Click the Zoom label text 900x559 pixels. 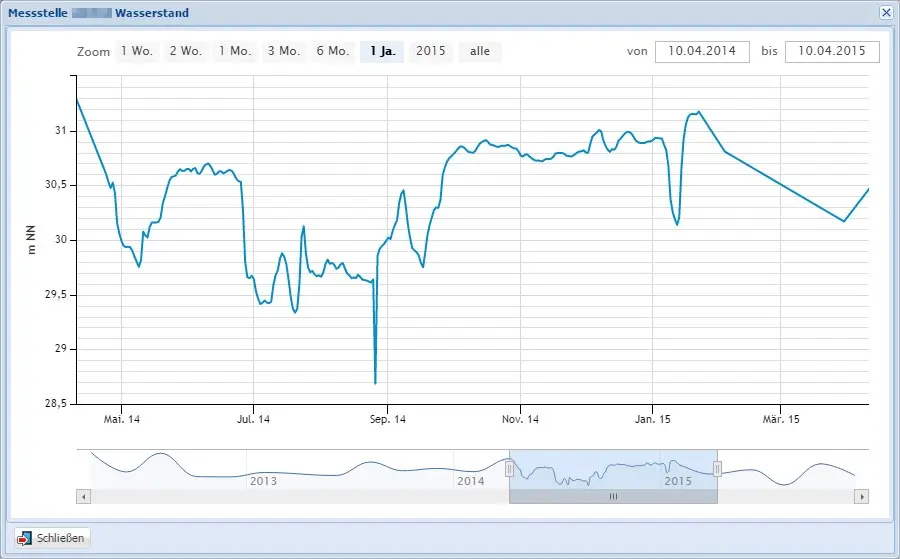click(x=94, y=52)
